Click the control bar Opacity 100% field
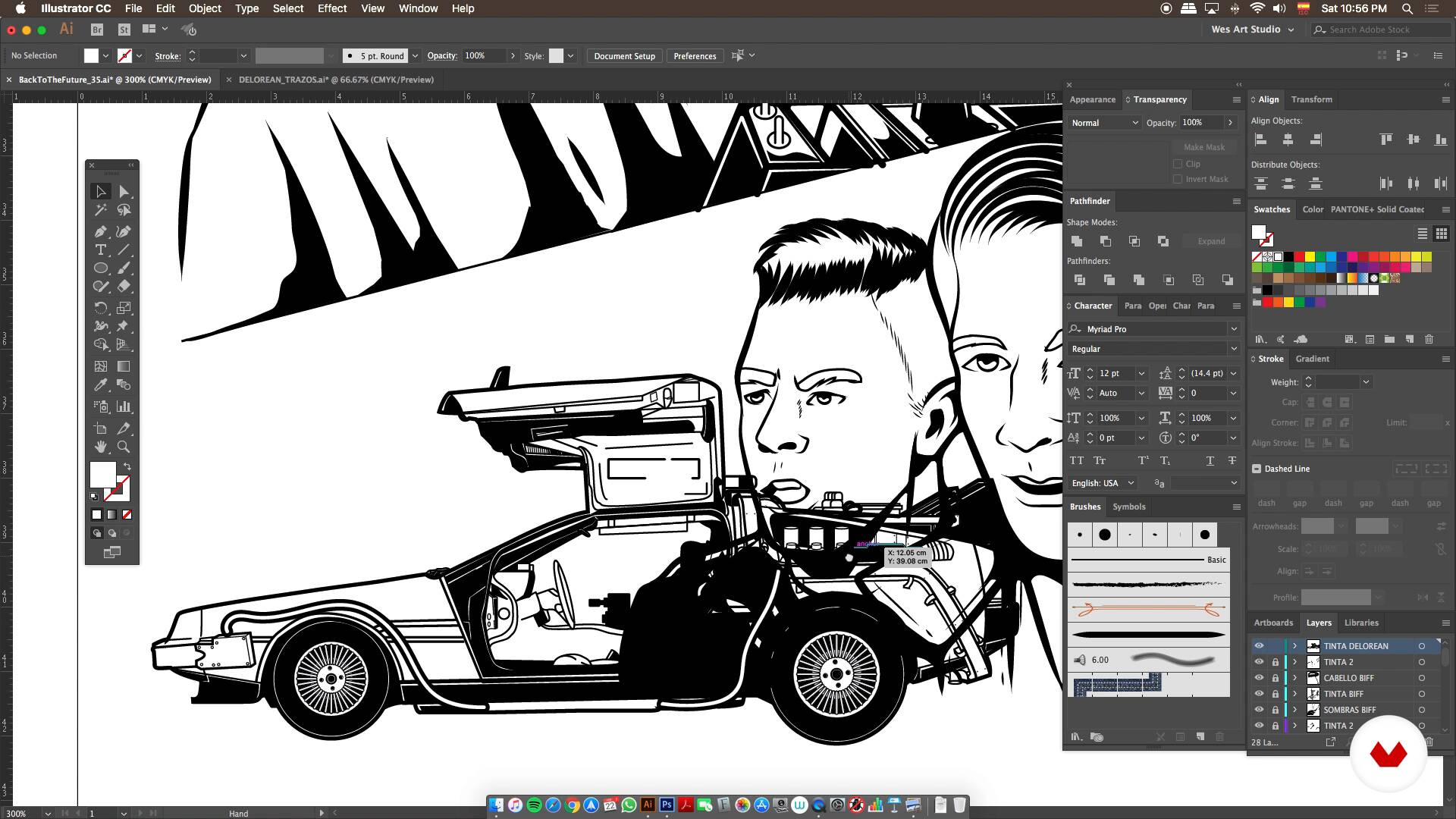The height and width of the screenshot is (819, 1456). pyautogui.click(x=484, y=56)
